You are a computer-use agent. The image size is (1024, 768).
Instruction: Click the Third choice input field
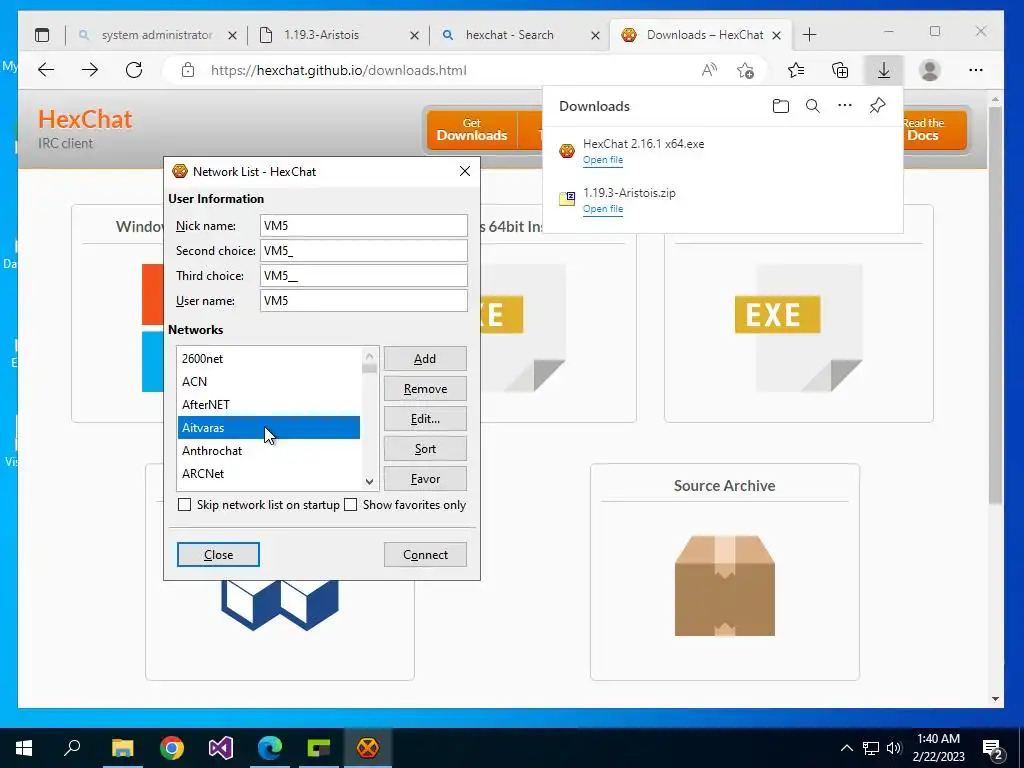tap(364, 276)
